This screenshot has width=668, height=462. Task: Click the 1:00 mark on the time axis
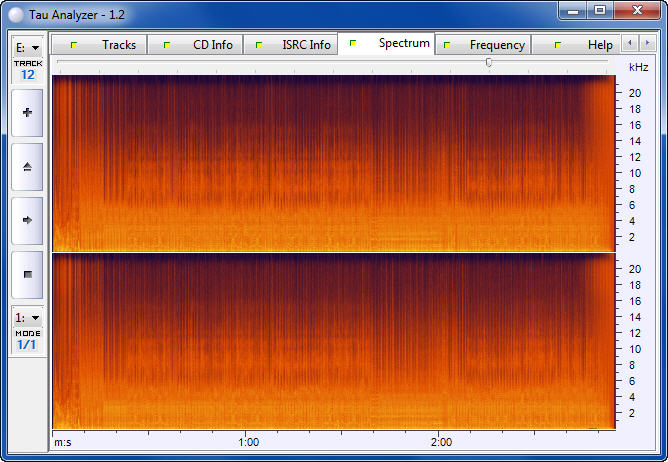[249, 441]
